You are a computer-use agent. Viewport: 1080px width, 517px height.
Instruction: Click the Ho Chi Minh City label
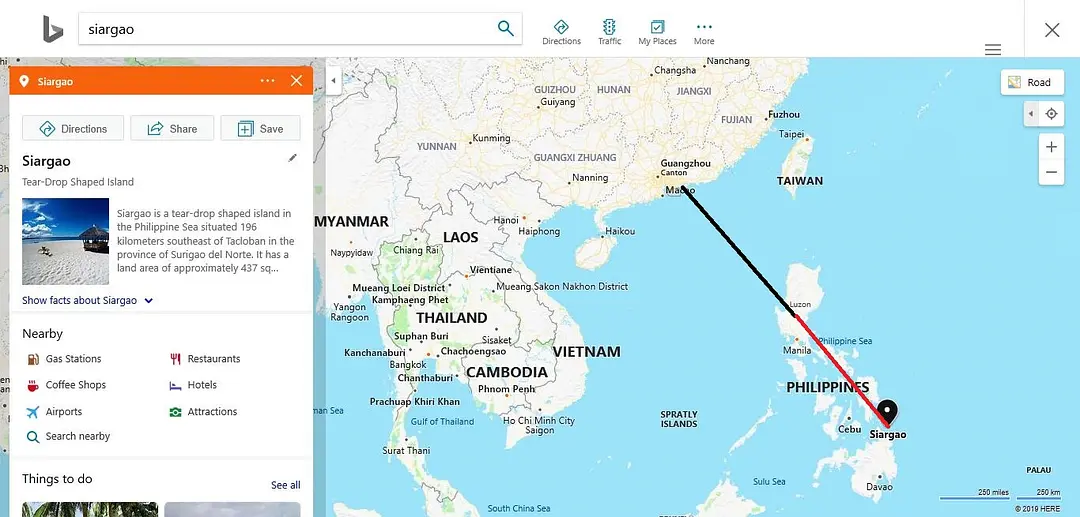tap(539, 421)
